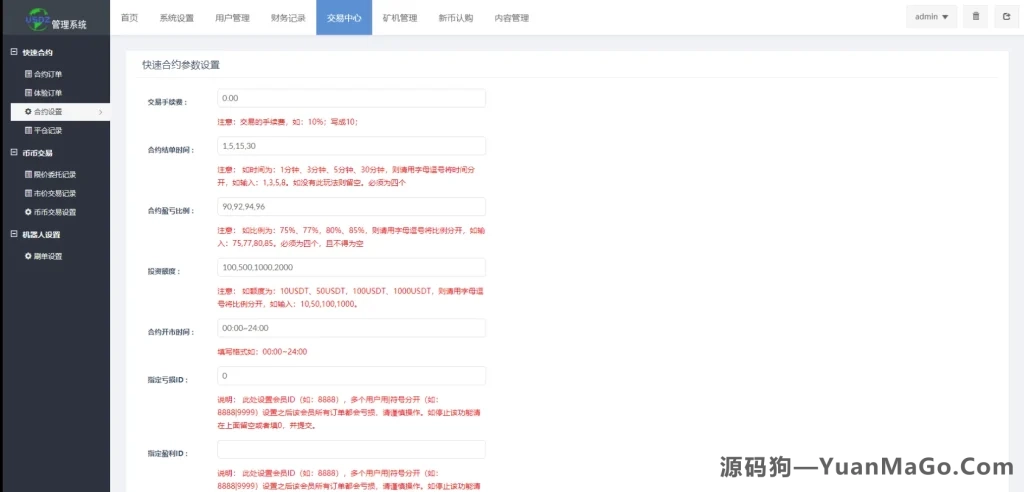Image resolution: width=1024 pixels, height=492 pixels.
Task: Focus the 合约盈亏比例 field with 90,92,94,96
Action: click(351, 206)
